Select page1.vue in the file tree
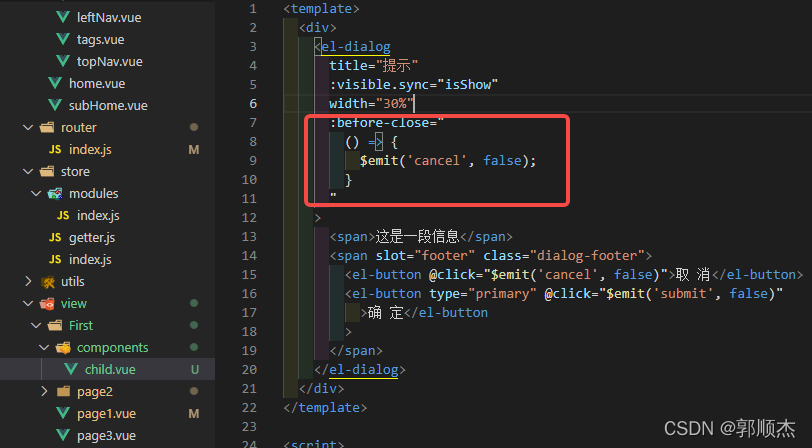This screenshot has width=812, height=448. point(106,413)
